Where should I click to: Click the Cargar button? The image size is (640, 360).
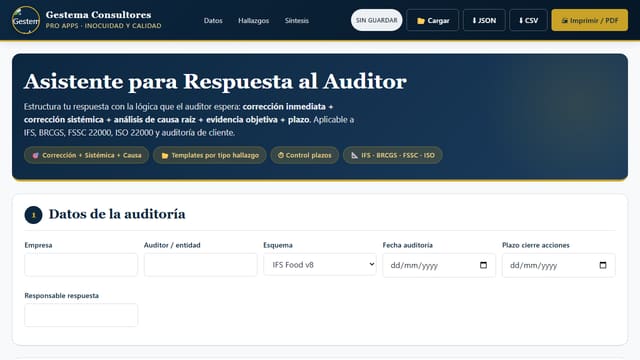pyautogui.click(x=433, y=20)
